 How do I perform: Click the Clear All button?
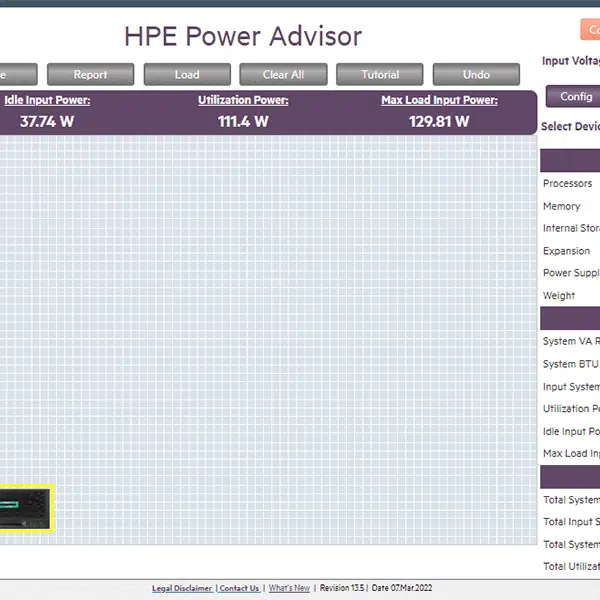[283, 74]
